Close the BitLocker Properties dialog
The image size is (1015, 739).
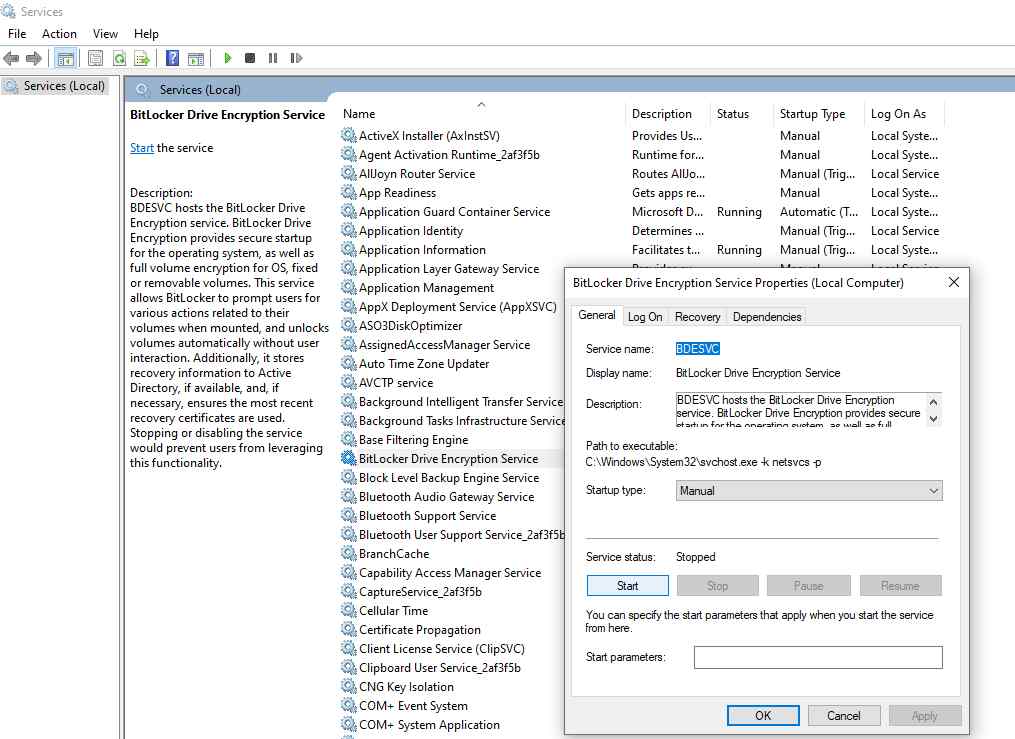954,282
